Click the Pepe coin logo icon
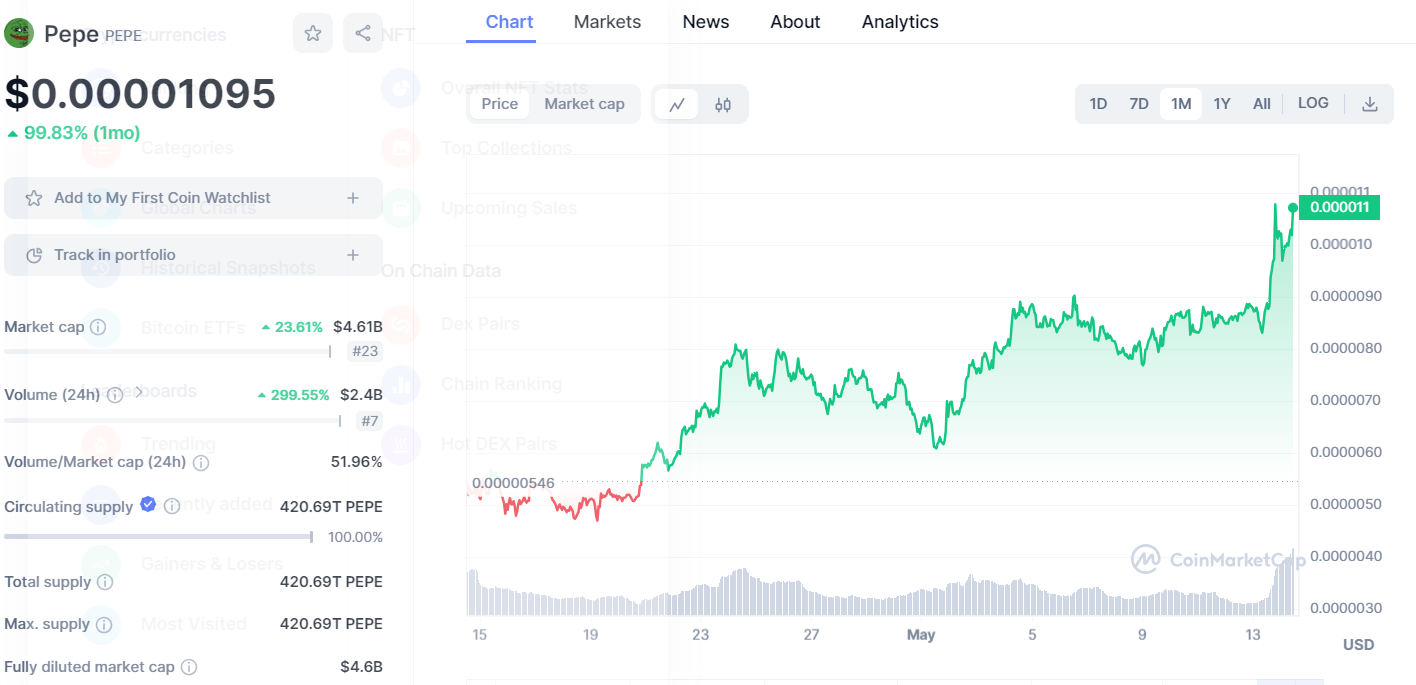 19,33
